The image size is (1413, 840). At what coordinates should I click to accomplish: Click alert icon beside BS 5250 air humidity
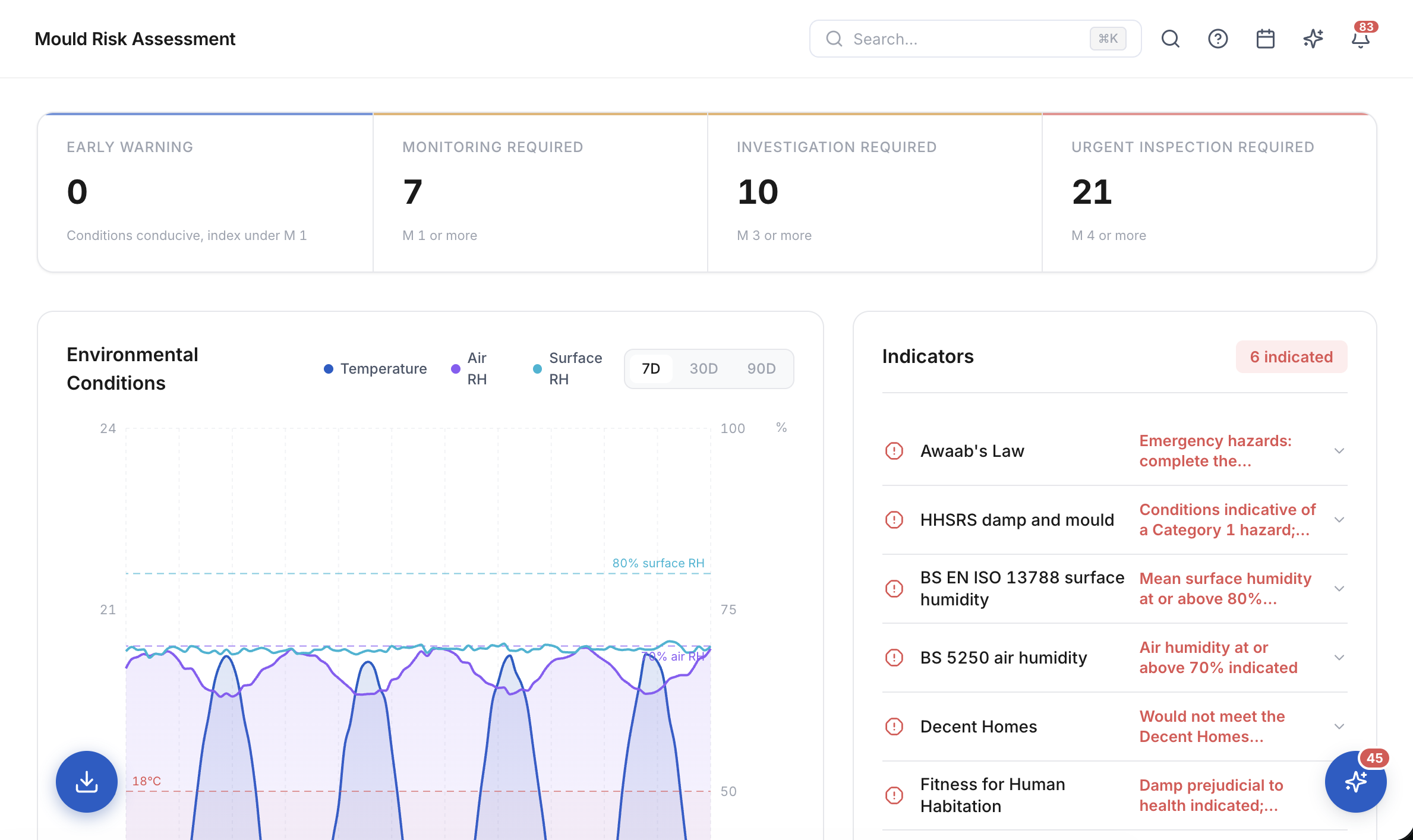click(x=894, y=658)
